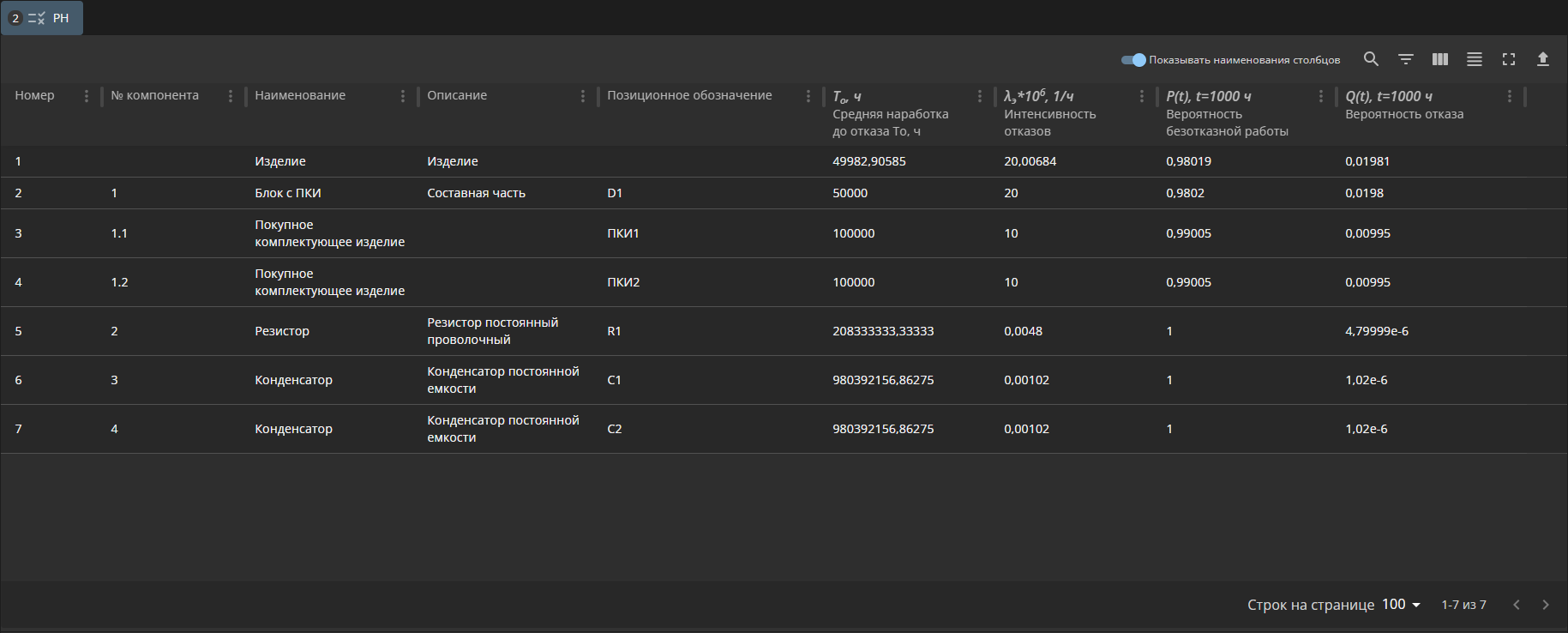The image size is (1568, 633).
Task: Change row density with the lines icon
Action: (1475, 59)
